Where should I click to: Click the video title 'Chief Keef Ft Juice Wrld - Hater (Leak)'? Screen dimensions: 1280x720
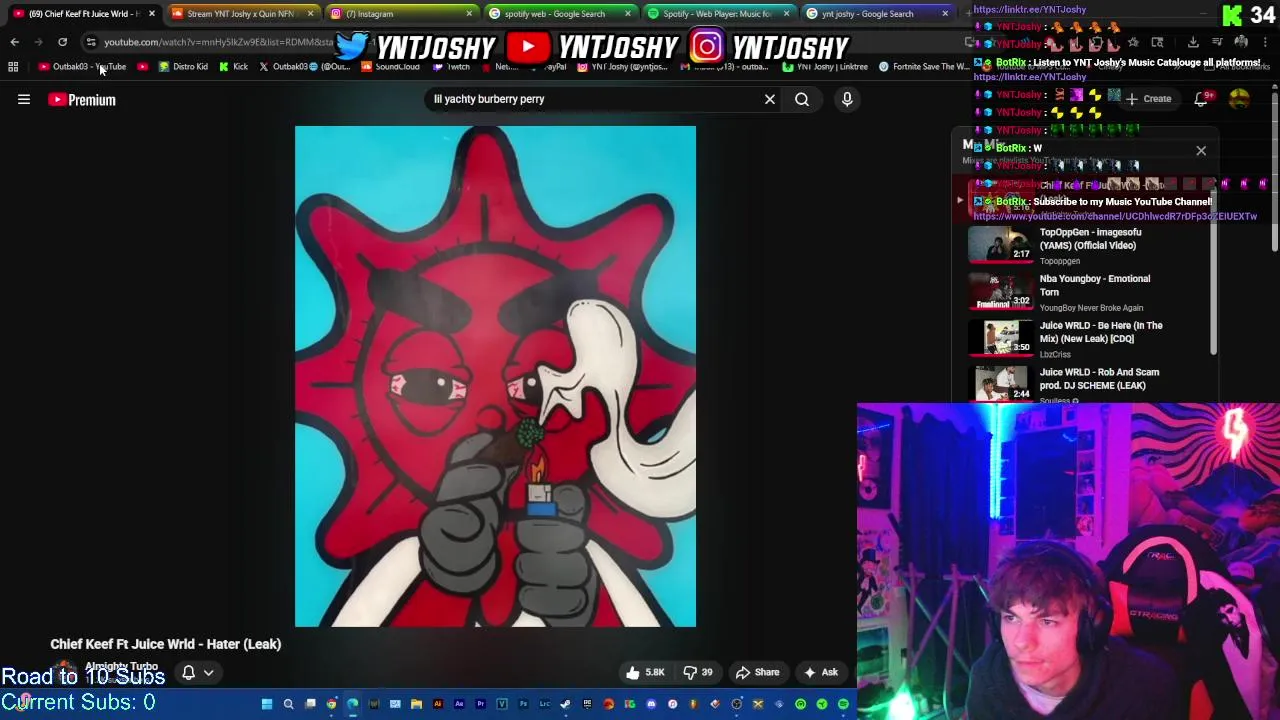(166, 644)
